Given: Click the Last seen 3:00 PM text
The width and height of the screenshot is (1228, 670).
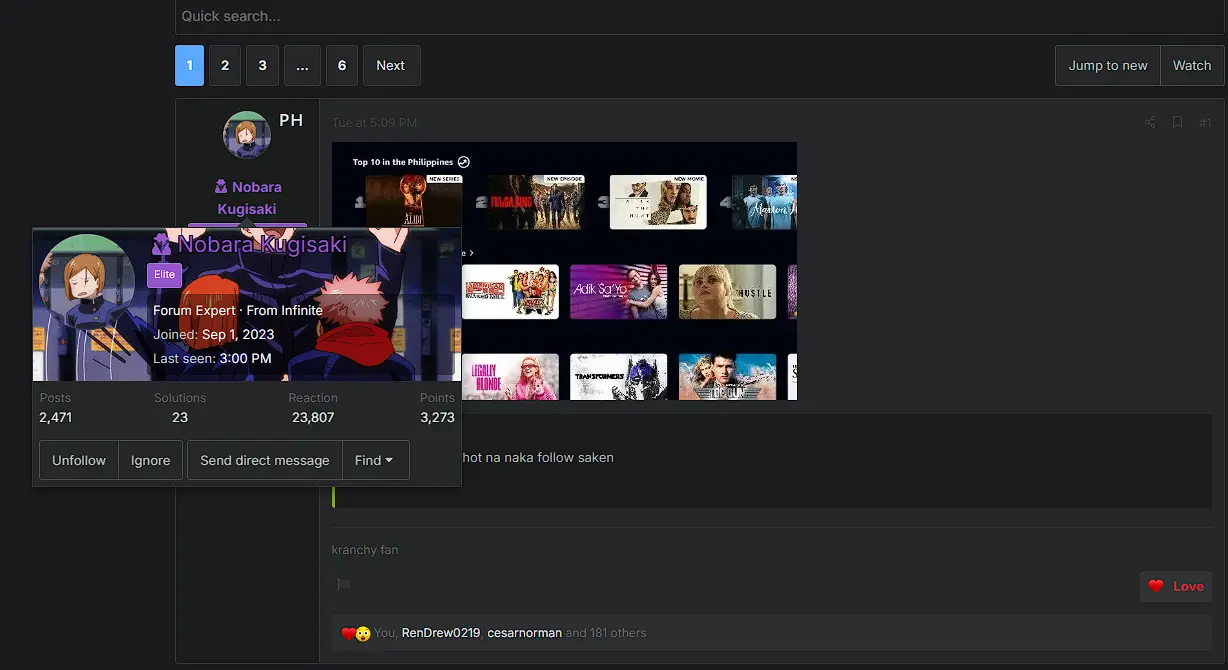Looking at the screenshot, I should (212, 358).
